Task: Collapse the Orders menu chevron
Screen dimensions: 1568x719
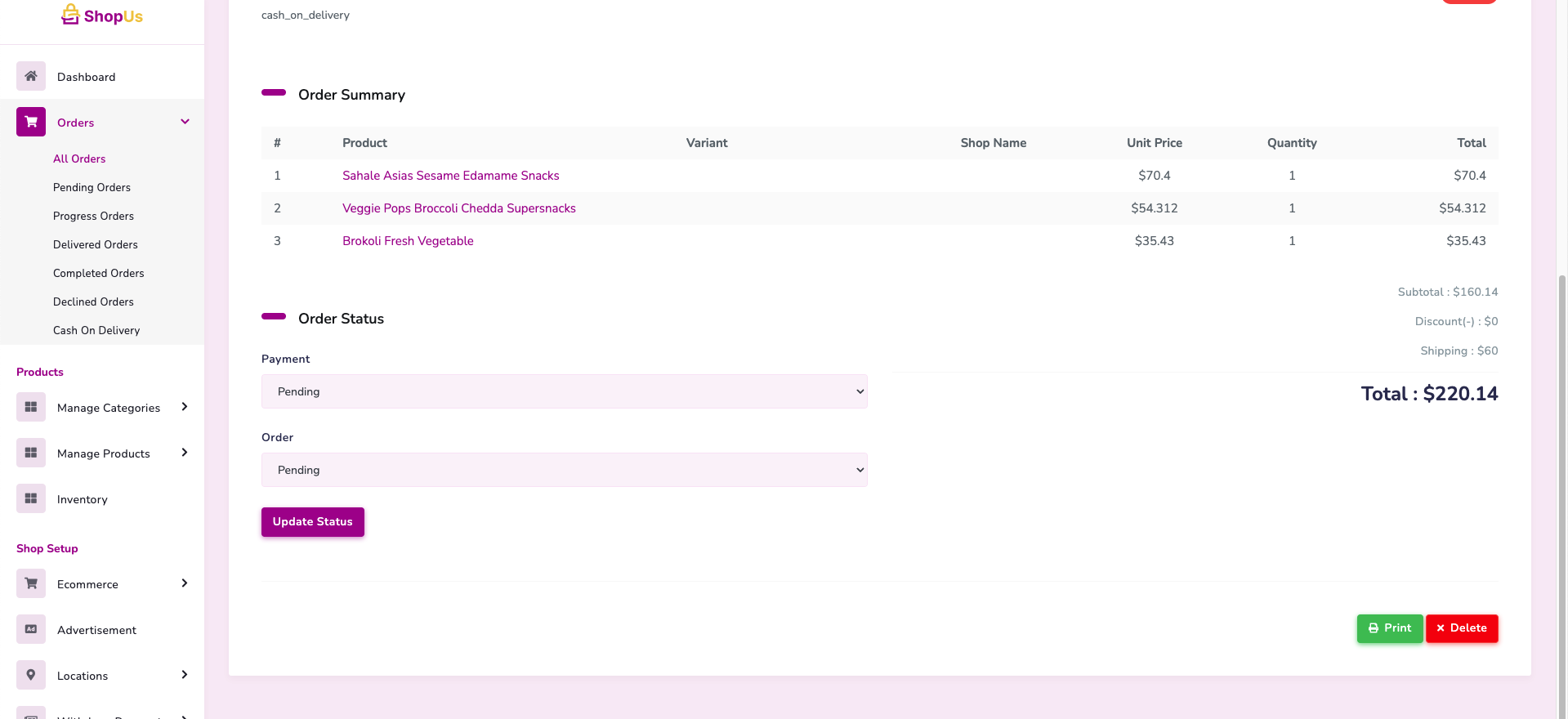Action: (x=185, y=122)
